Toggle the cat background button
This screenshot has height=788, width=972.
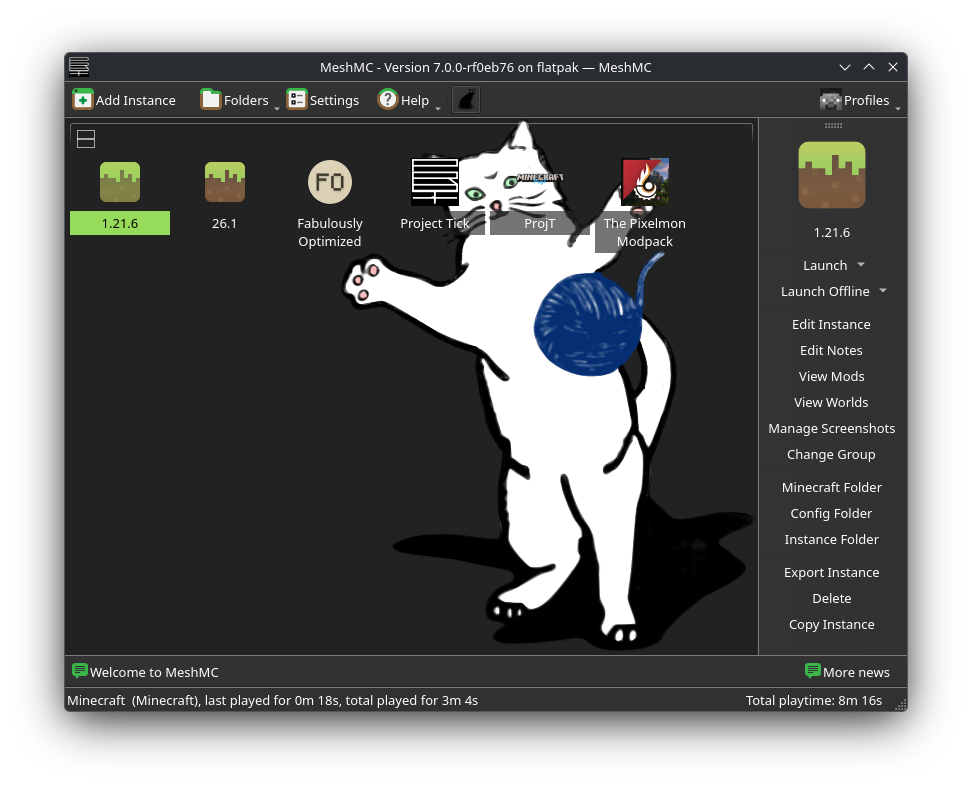[466, 100]
